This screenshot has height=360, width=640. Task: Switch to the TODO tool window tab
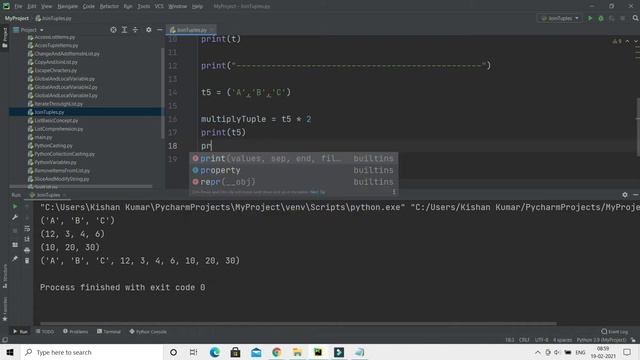click(45, 332)
